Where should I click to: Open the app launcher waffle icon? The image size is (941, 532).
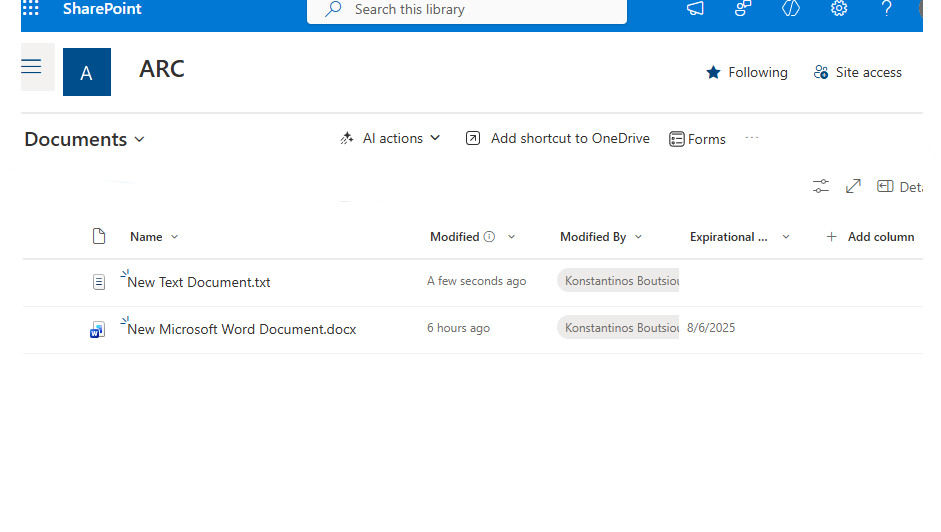(31, 9)
